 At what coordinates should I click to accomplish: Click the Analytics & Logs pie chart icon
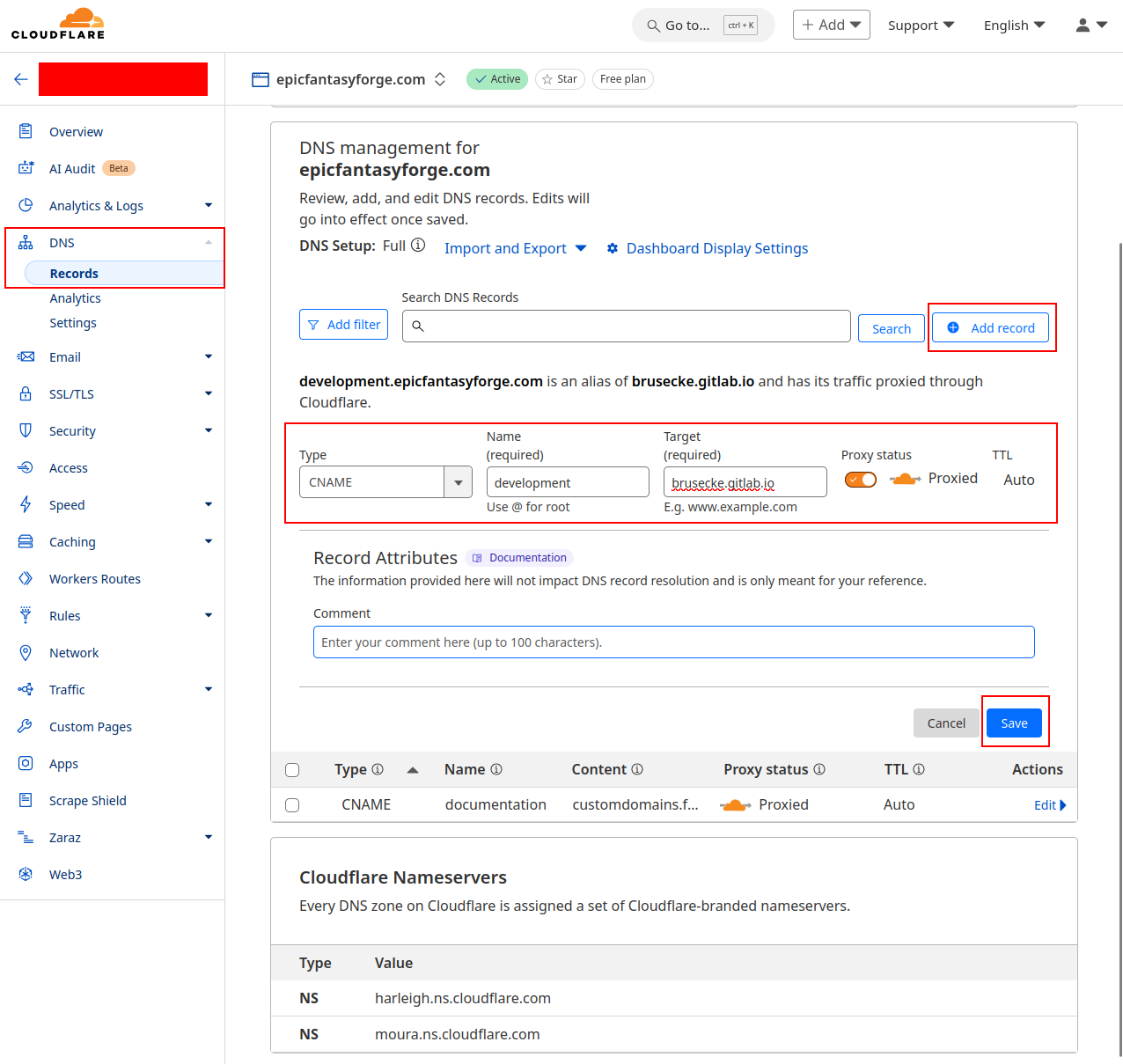click(26, 205)
